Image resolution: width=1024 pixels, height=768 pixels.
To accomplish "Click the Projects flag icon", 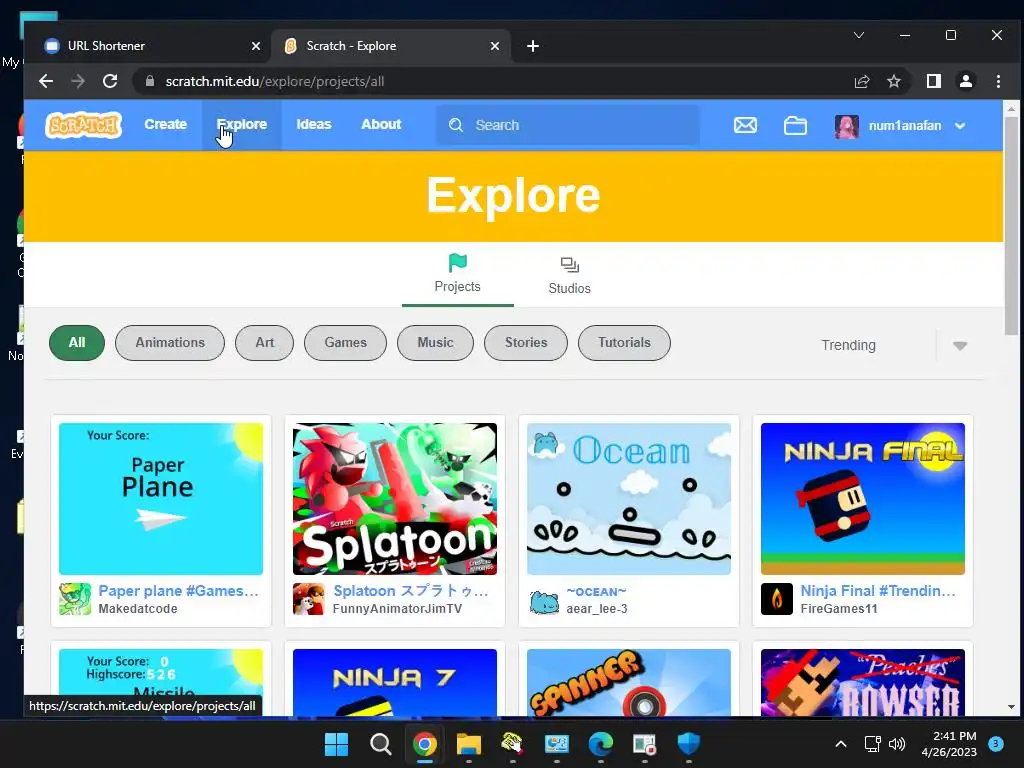I will [457, 263].
